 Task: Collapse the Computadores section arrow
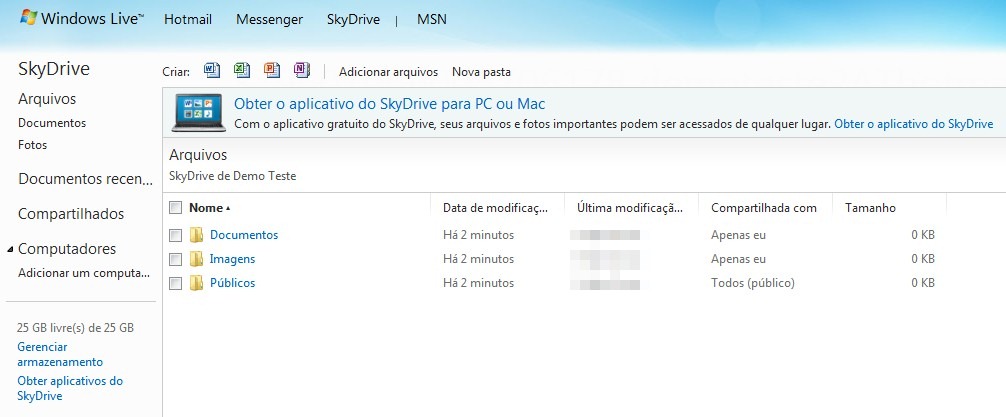[x=10, y=249]
